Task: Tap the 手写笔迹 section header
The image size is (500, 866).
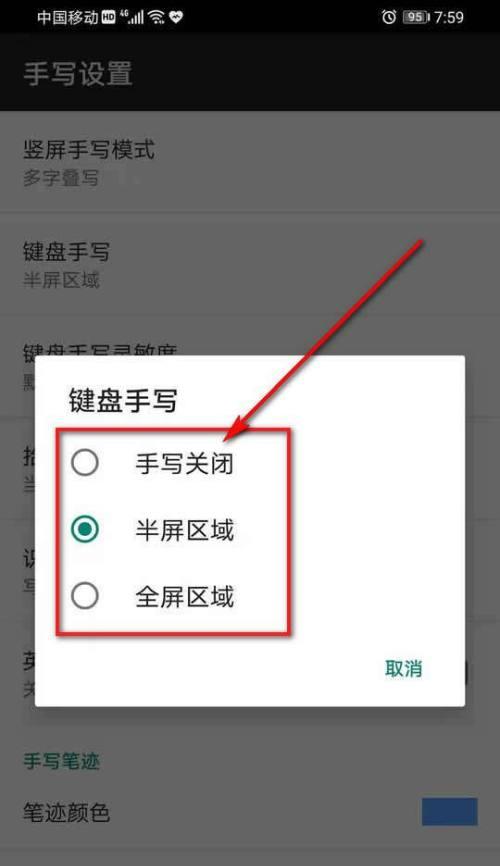Action: click(x=61, y=761)
